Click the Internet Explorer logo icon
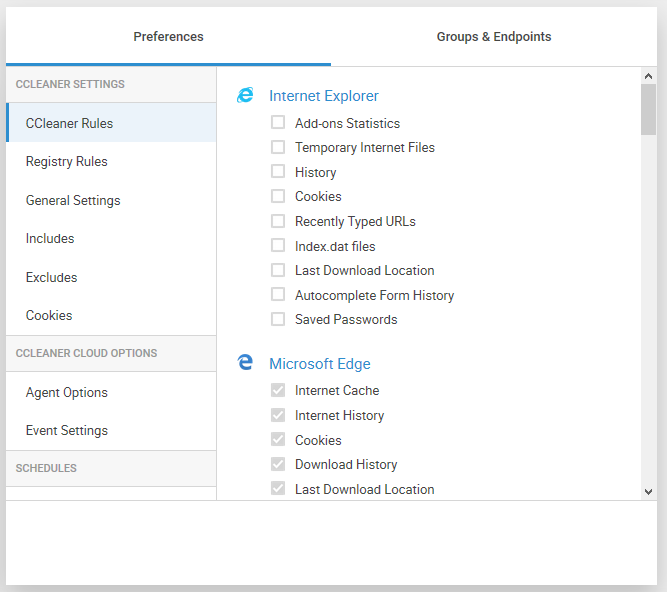The width and height of the screenshot is (667, 592). (245, 96)
